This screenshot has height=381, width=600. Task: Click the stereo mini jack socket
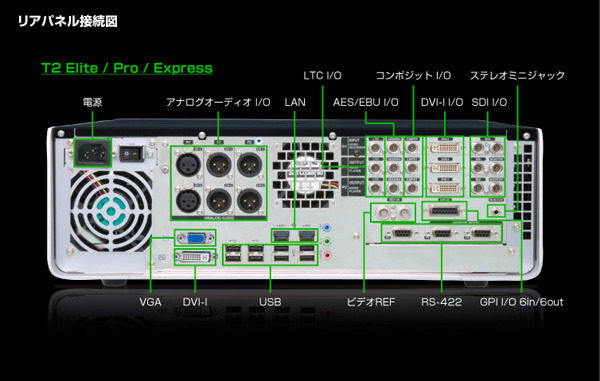pyautogui.click(x=496, y=210)
